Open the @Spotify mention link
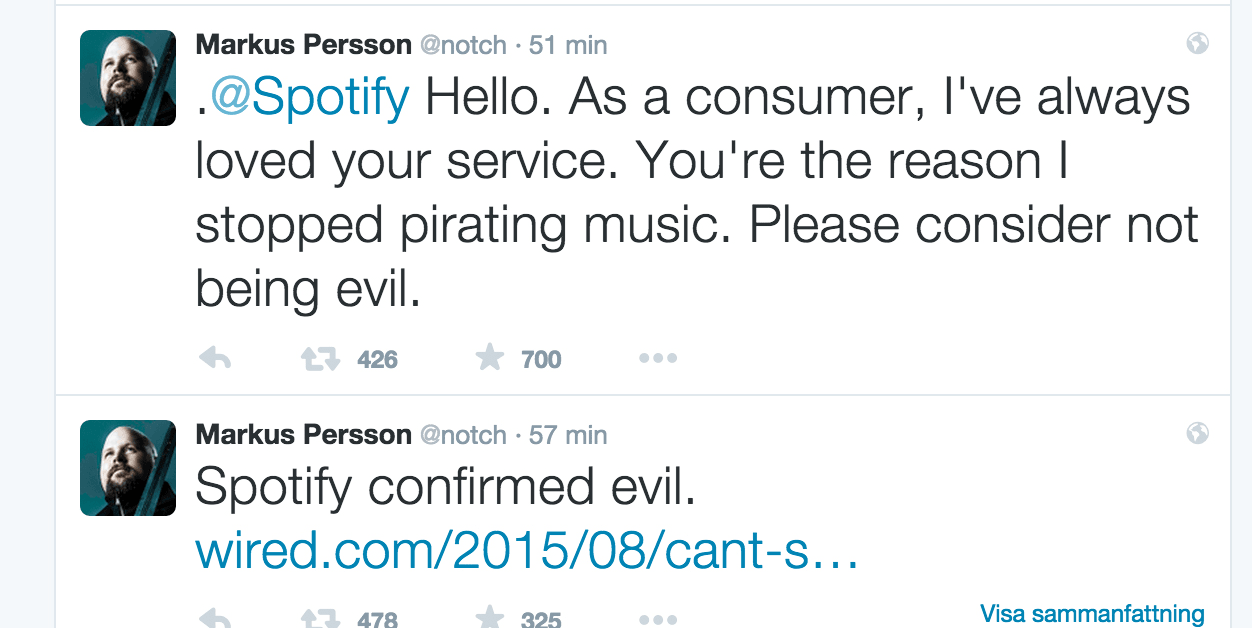This screenshot has width=1252, height=628. (310, 98)
